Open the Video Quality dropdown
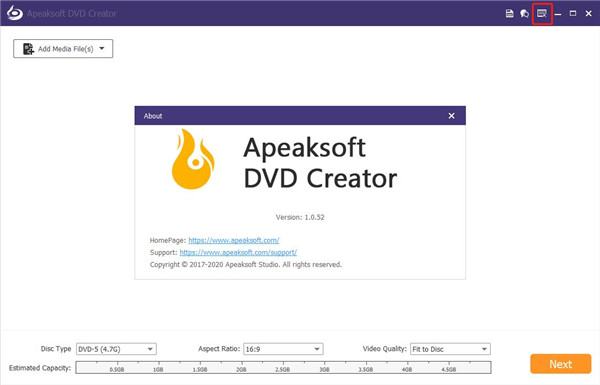The image size is (600, 385). pyautogui.click(x=450, y=349)
